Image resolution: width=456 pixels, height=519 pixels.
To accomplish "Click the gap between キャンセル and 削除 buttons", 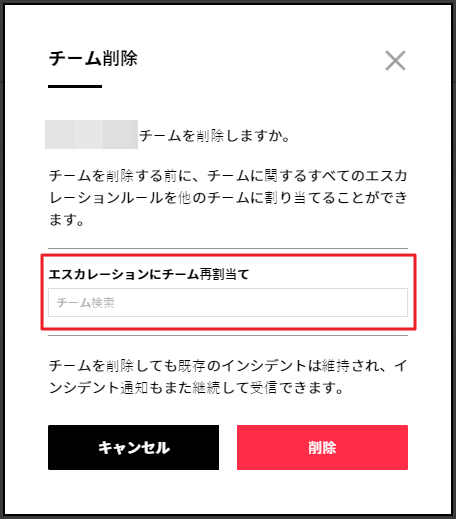I will [x=228, y=447].
